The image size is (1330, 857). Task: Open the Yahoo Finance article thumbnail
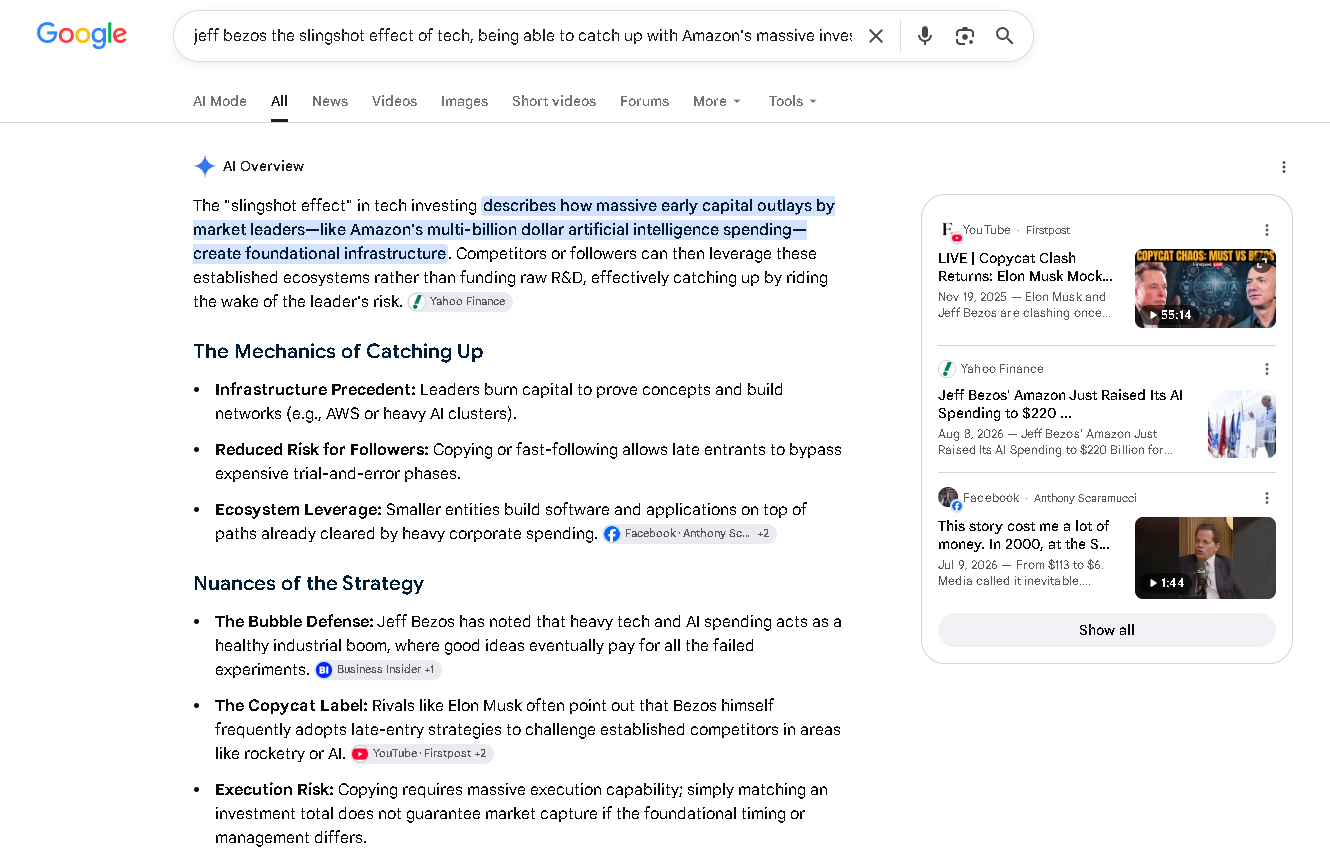pos(1242,424)
